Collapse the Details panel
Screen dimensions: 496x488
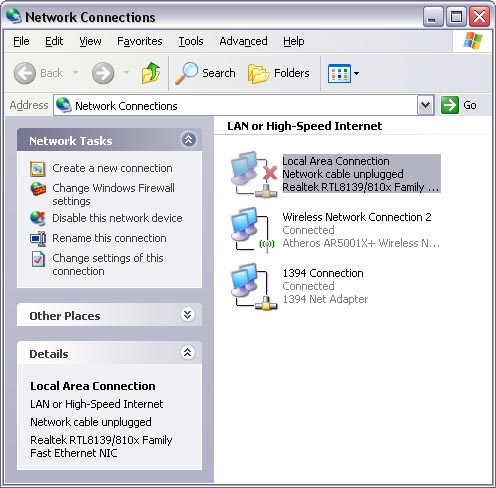click(188, 352)
